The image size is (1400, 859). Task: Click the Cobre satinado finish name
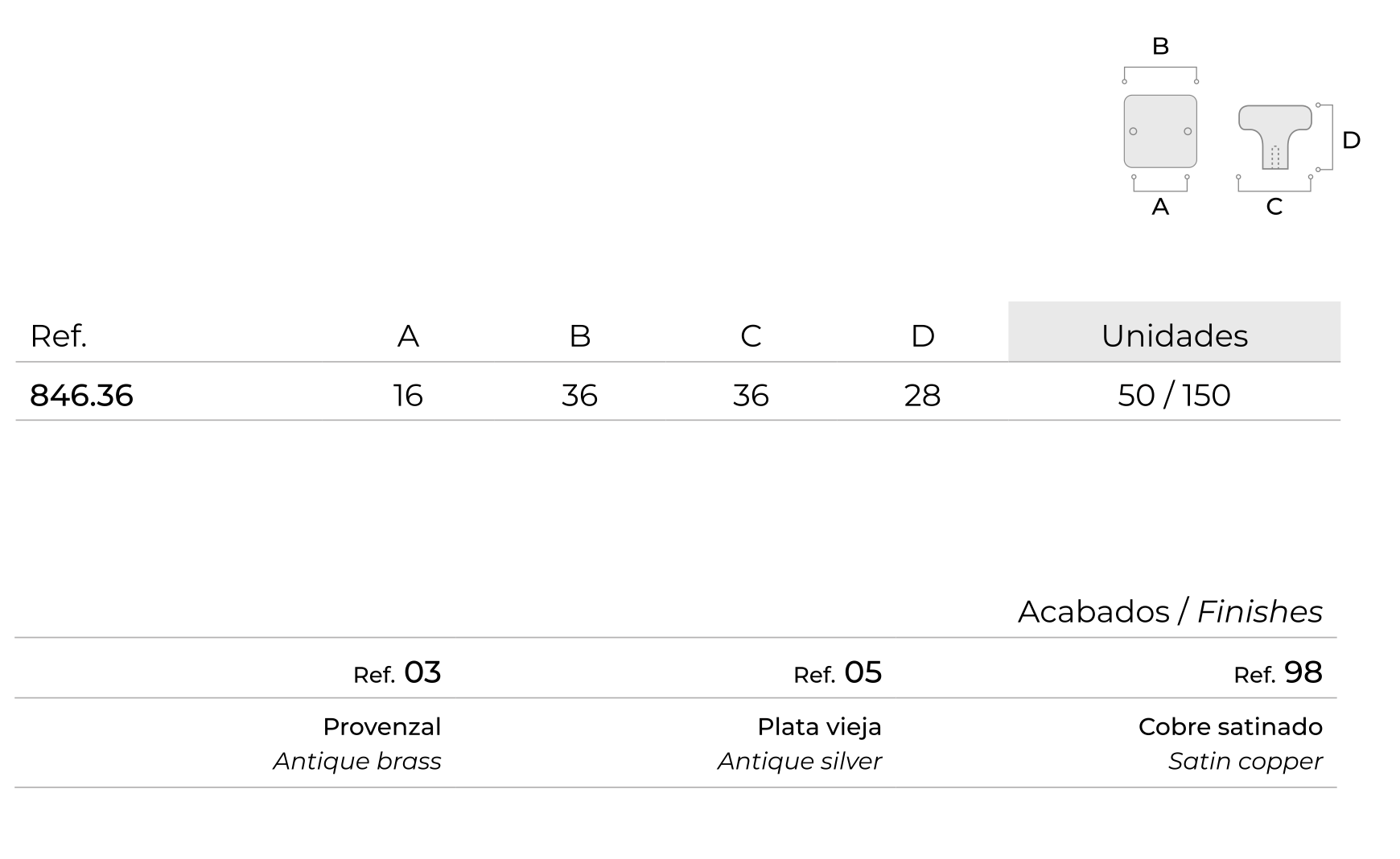coord(1230,726)
